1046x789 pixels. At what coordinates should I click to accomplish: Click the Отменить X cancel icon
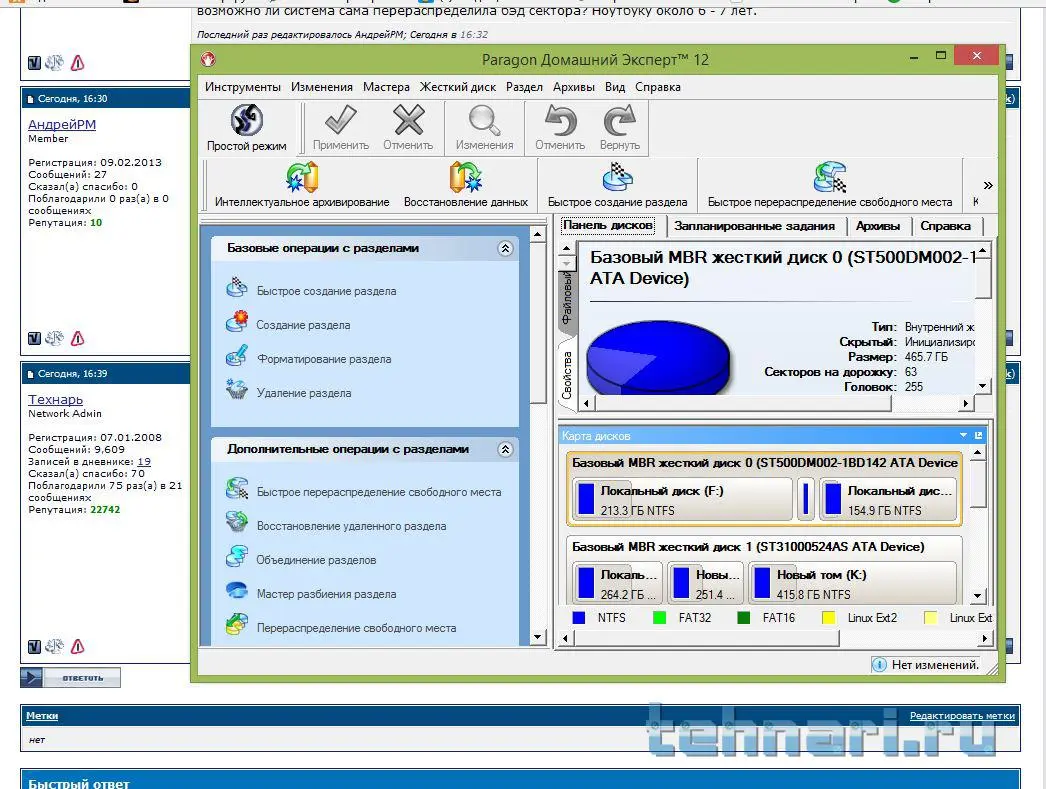click(x=408, y=121)
